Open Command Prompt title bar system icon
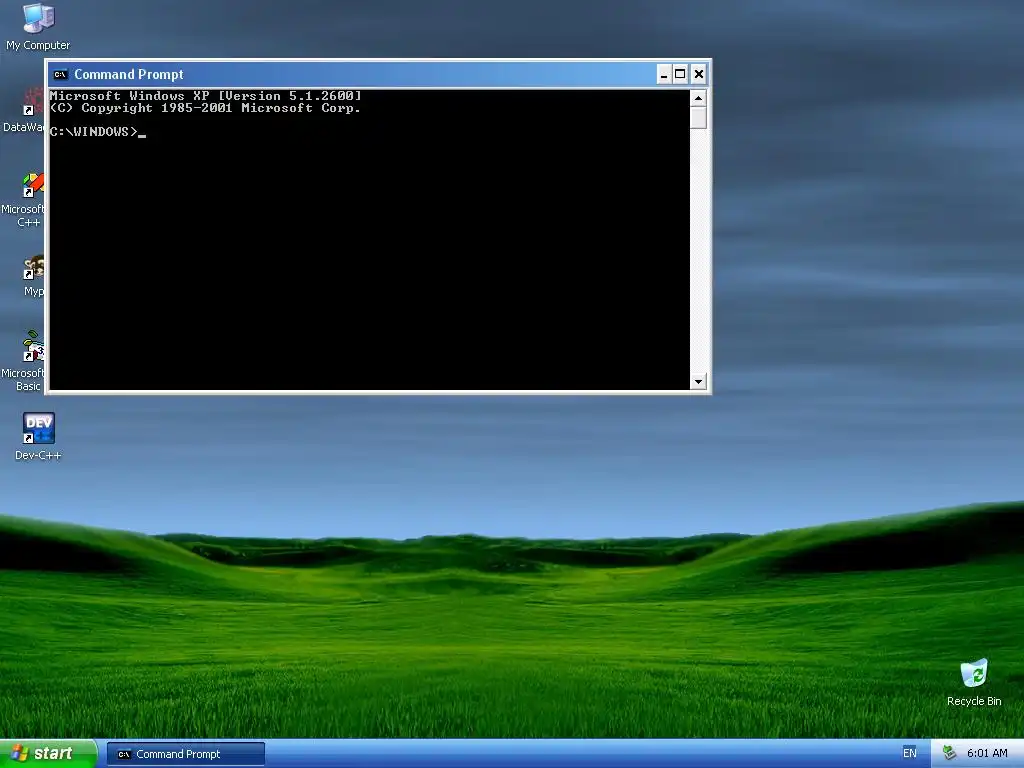Viewport: 1024px width, 768px height. tap(61, 74)
